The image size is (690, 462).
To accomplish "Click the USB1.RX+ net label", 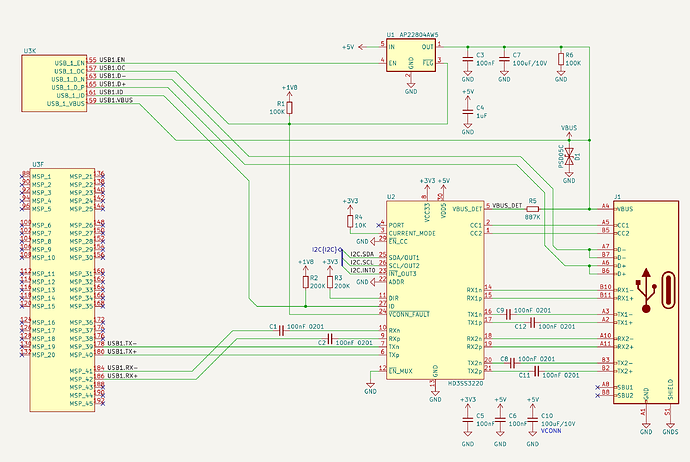I will (x=122, y=376).
